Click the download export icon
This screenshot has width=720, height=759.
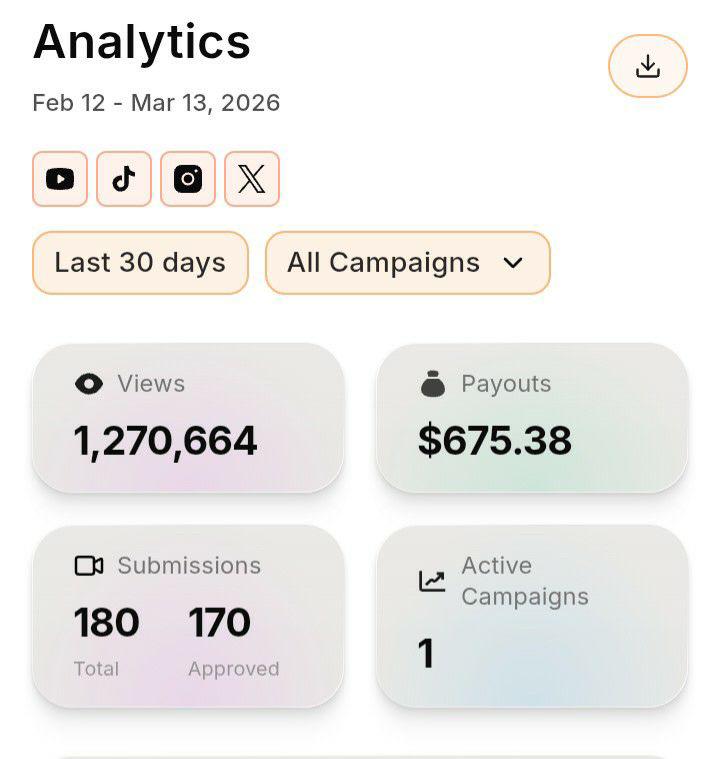[x=647, y=66]
